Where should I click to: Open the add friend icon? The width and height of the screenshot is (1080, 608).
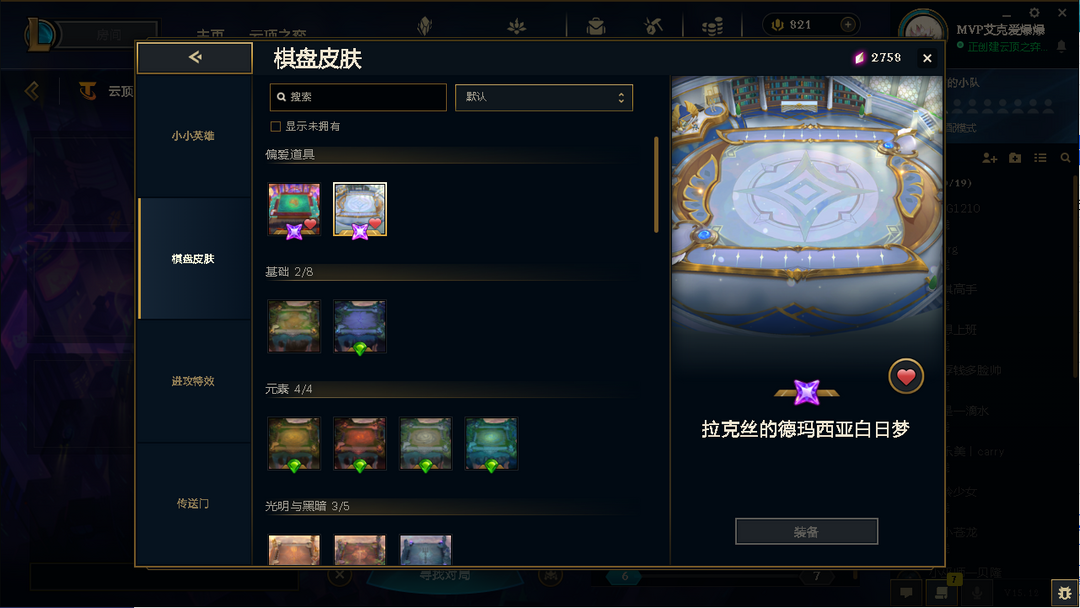coord(990,158)
